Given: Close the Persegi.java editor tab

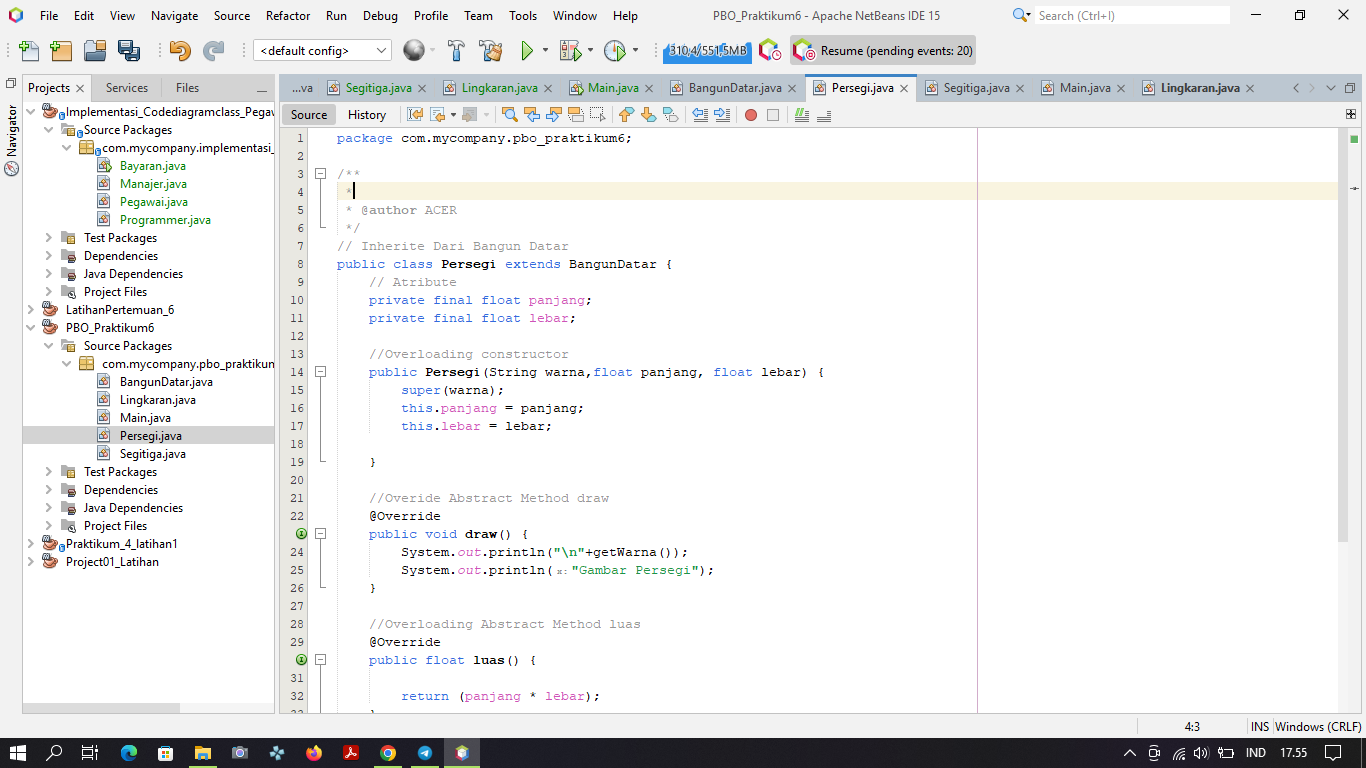Looking at the screenshot, I should pos(904,88).
